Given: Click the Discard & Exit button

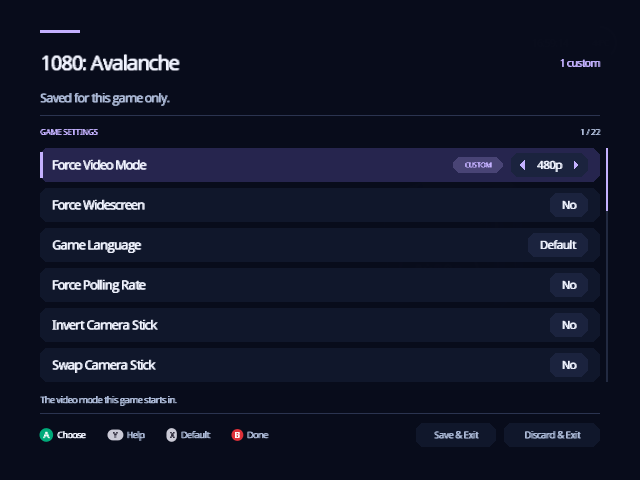Looking at the screenshot, I should point(552,435).
